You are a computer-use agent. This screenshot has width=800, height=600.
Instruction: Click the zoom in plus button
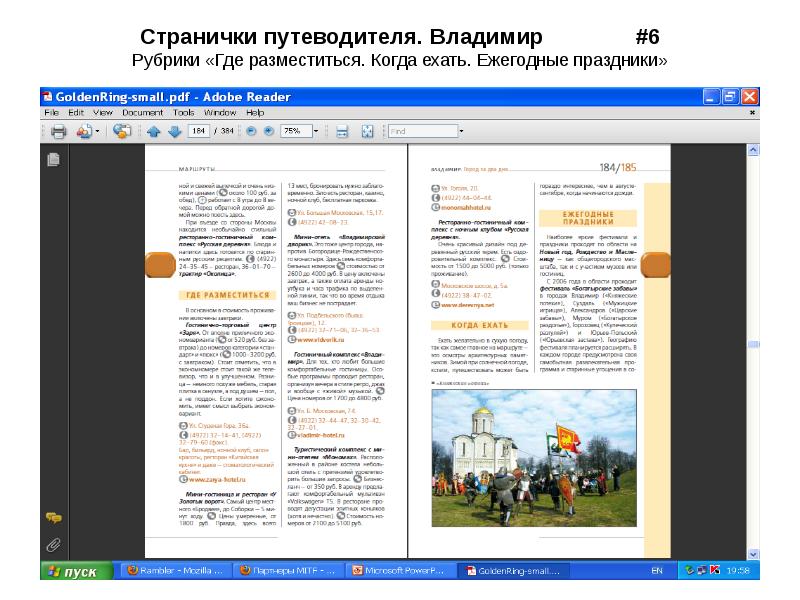click(x=269, y=131)
